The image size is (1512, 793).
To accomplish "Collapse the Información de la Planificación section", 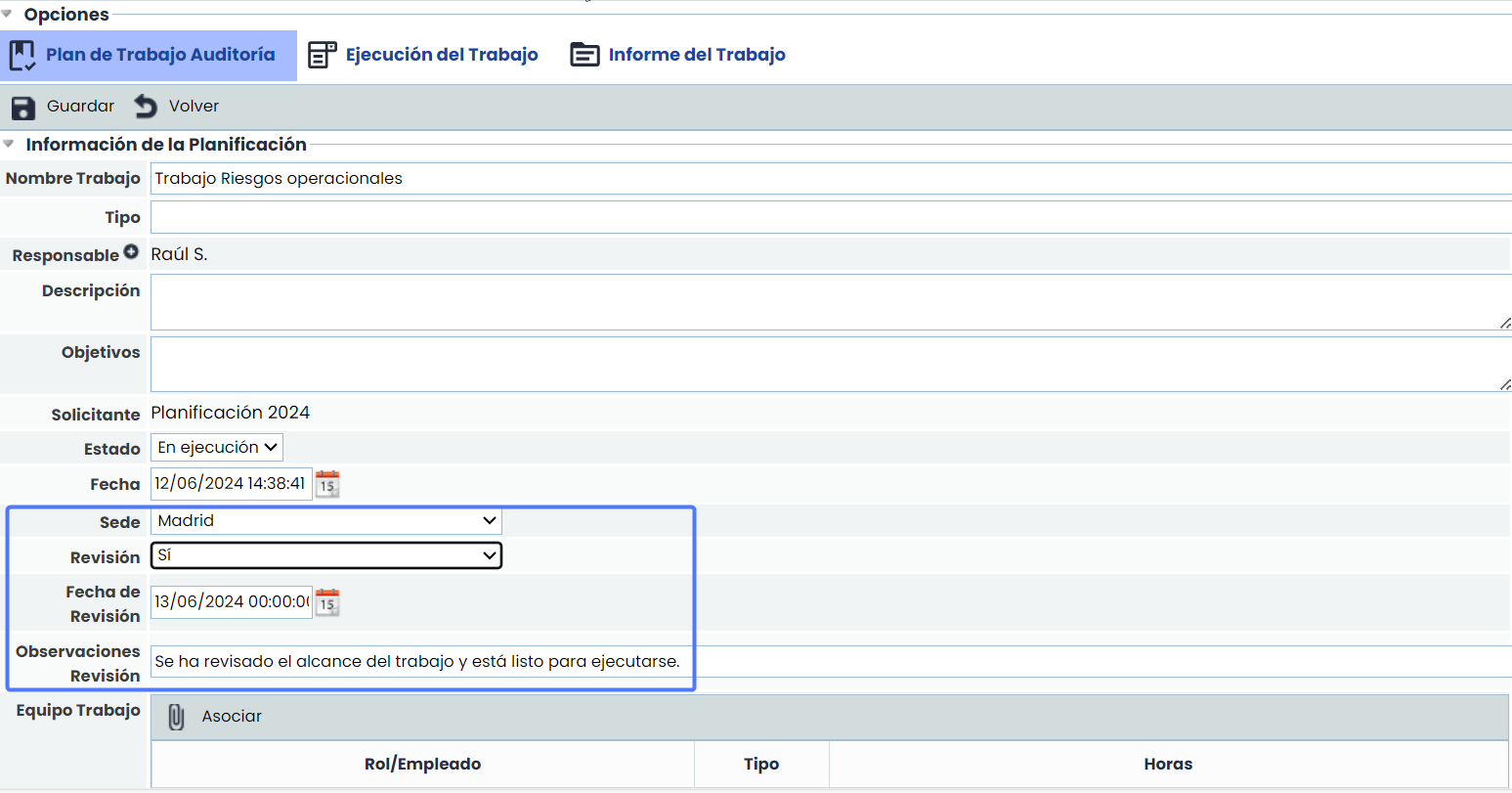I will [x=9, y=145].
